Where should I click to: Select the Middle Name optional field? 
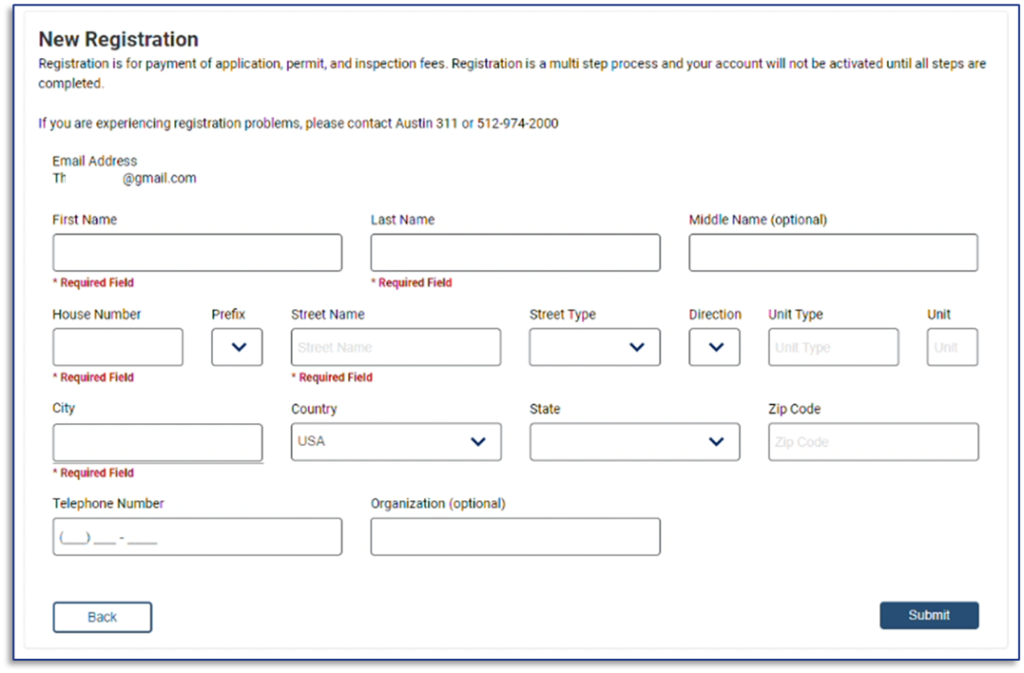pyautogui.click(x=833, y=253)
